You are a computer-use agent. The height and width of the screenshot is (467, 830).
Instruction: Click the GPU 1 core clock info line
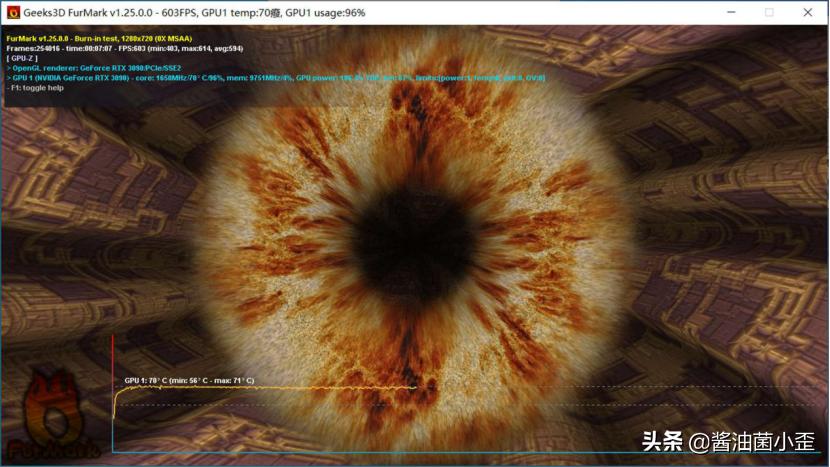point(275,78)
